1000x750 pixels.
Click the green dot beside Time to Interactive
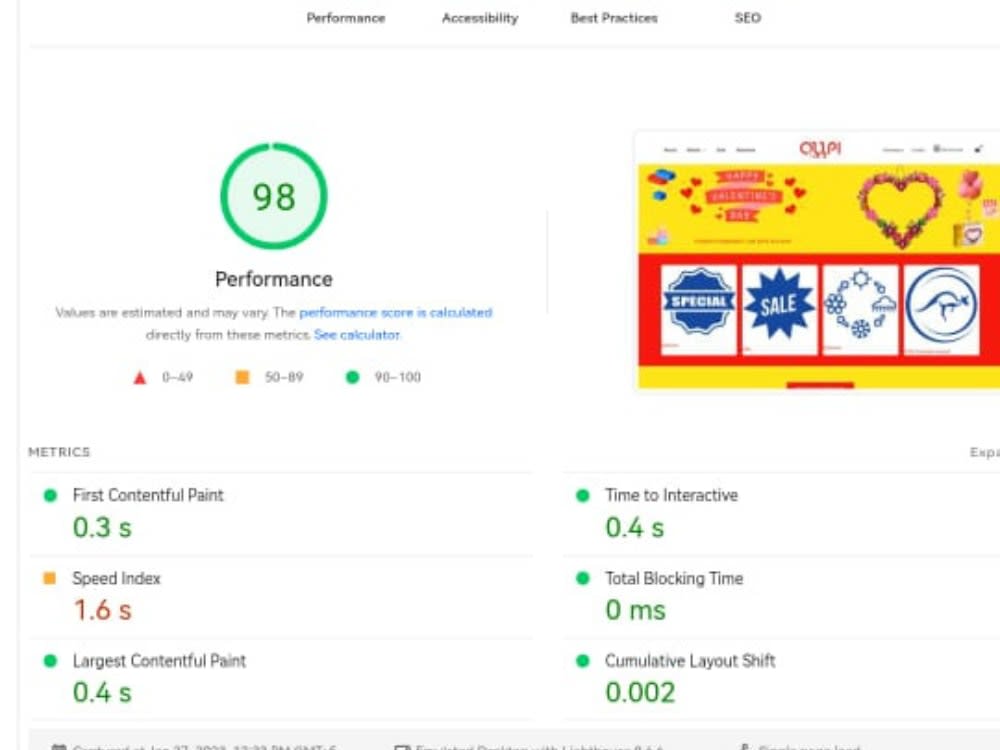(x=582, y=496)
